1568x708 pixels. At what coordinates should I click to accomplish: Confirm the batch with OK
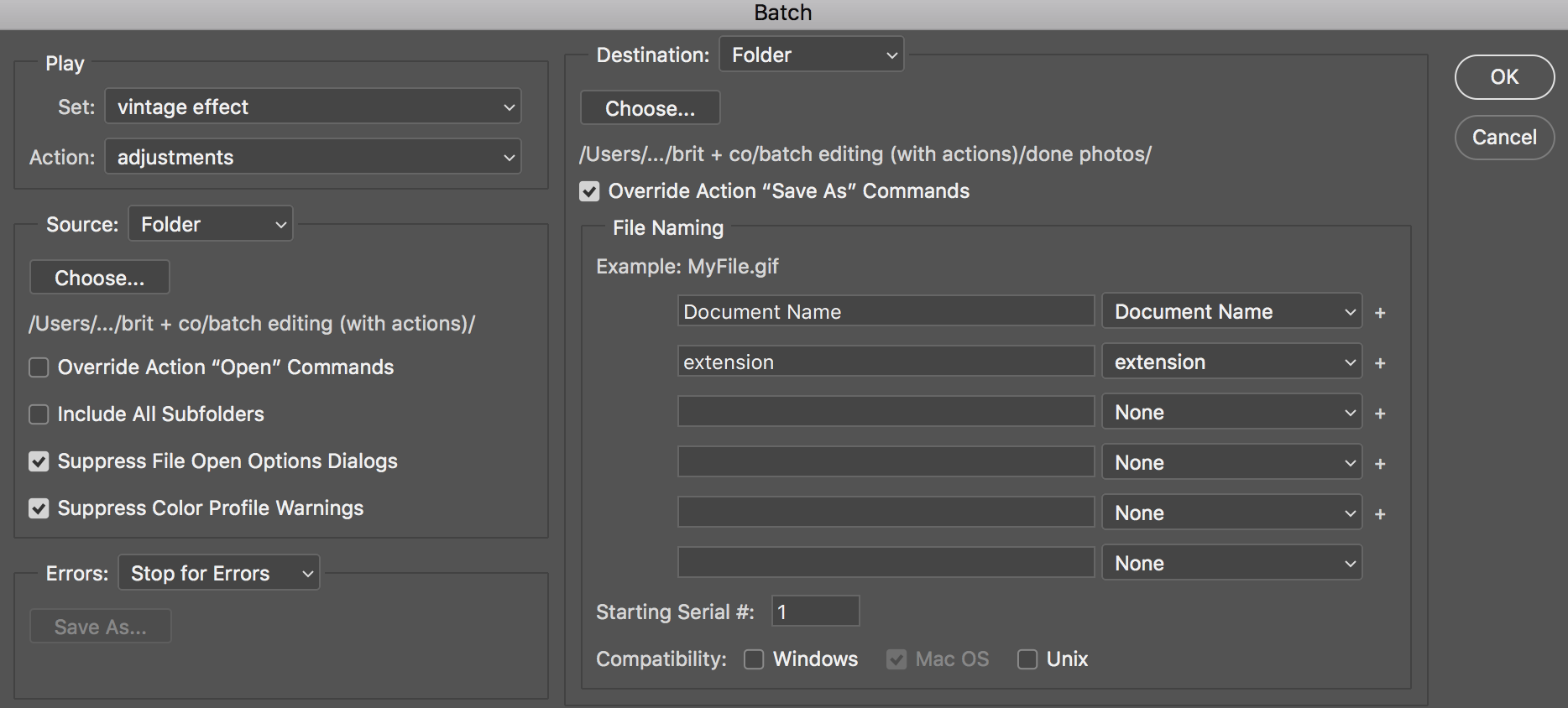pyautogui.click(x=1504, y=76)
